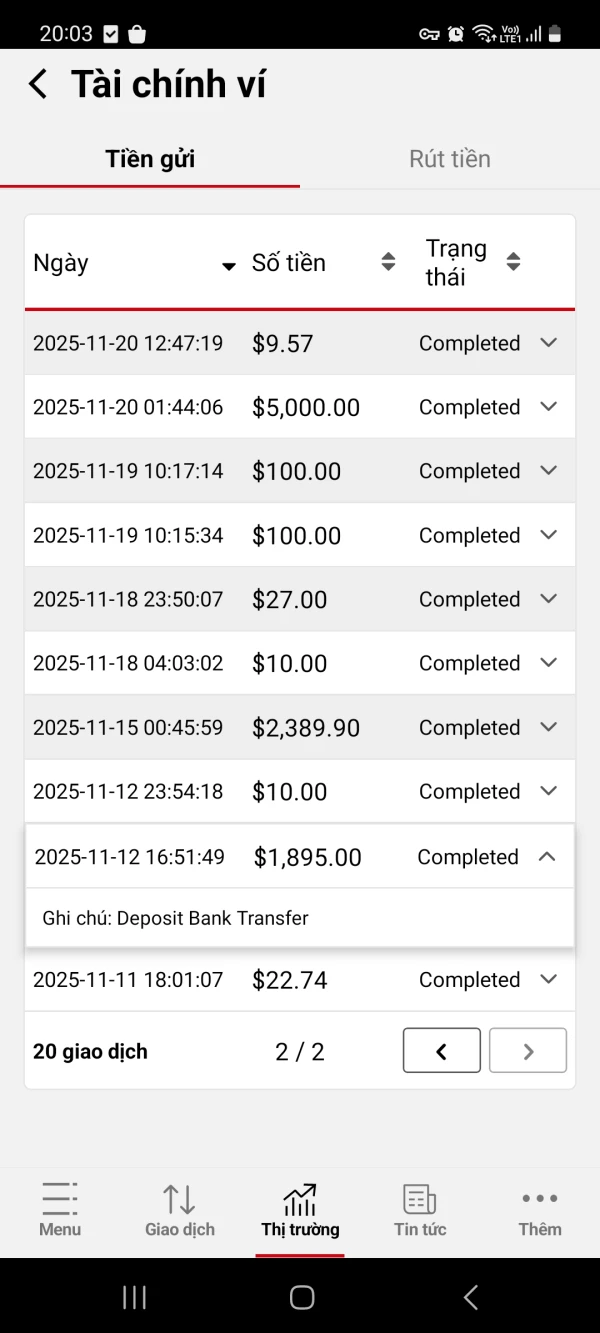This screenshot has height=1333, width=600.
Task: Tap the back arrow beside Tài chính ví
Action: point(38,84)
